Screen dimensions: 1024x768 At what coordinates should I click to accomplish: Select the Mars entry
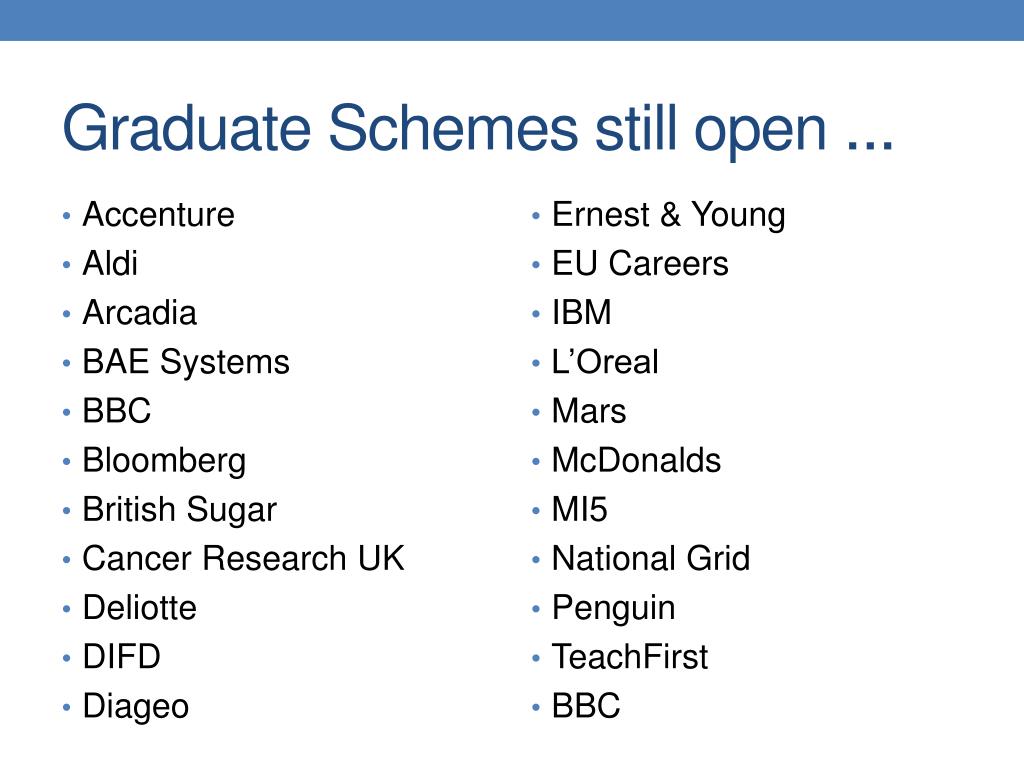coord(589,411)
